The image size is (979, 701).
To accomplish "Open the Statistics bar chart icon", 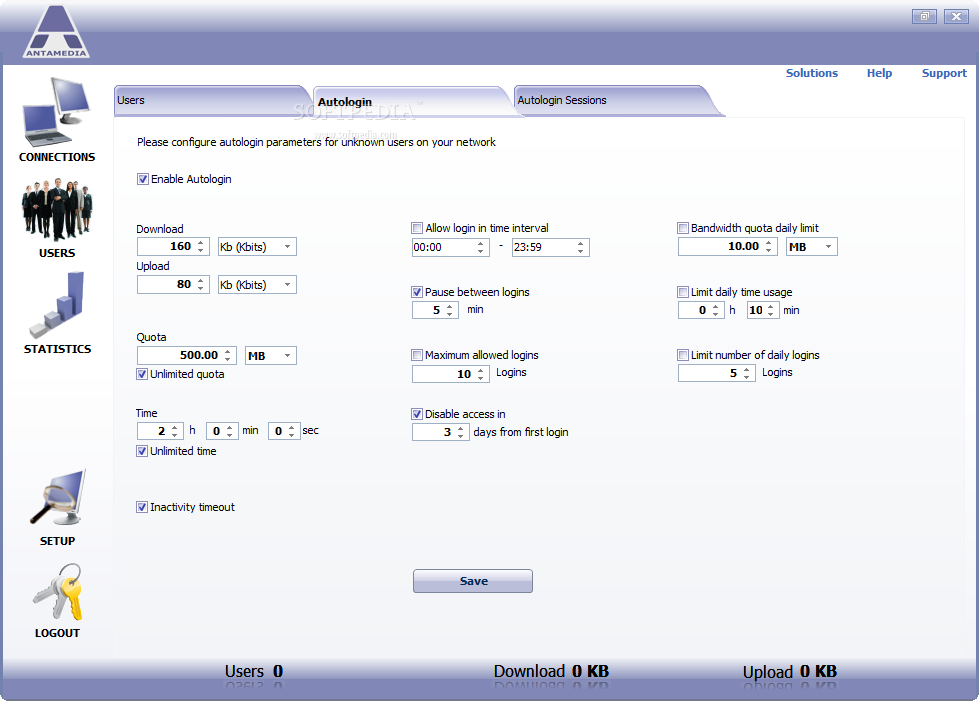I will (x=57, y=305).
